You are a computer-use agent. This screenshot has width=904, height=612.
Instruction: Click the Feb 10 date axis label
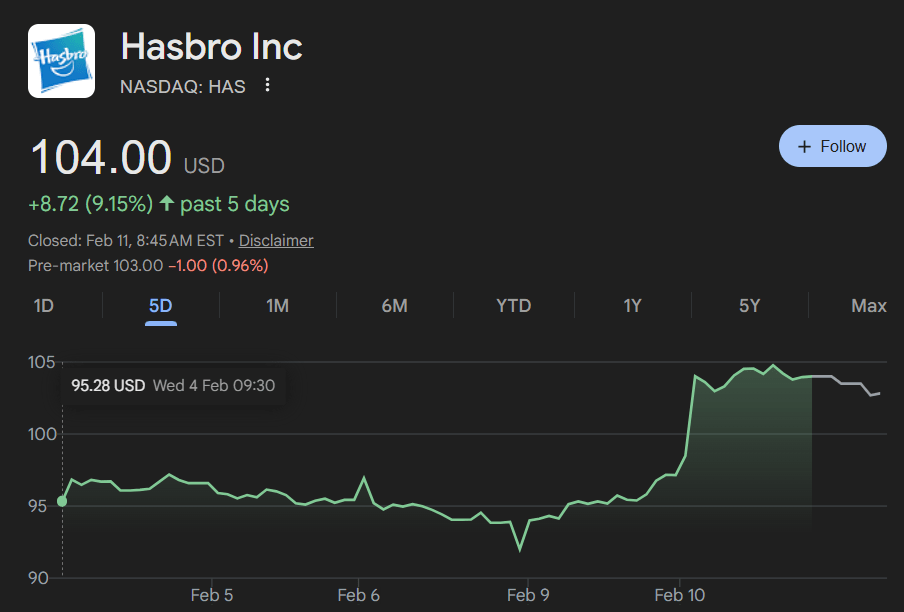click(680, 595)
